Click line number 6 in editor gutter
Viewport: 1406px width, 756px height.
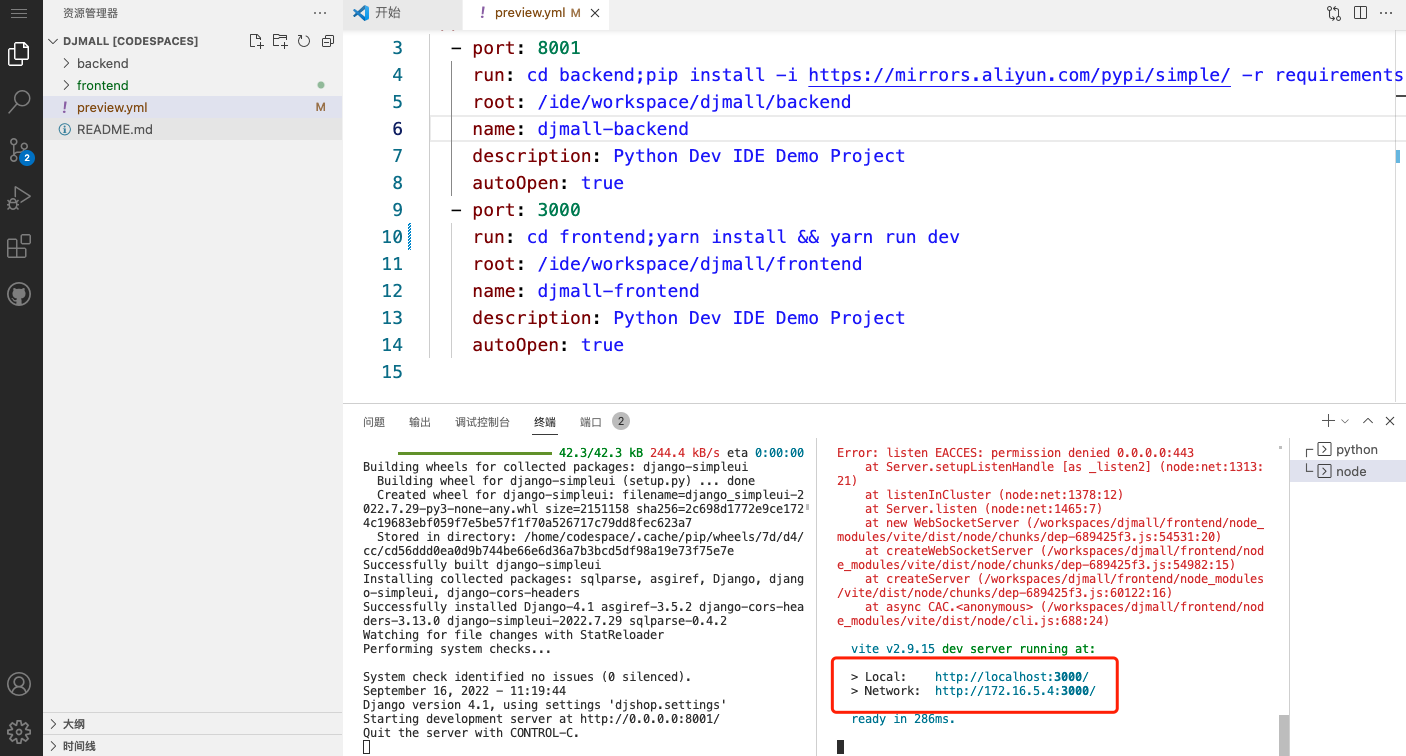click(x=397, y=129)
